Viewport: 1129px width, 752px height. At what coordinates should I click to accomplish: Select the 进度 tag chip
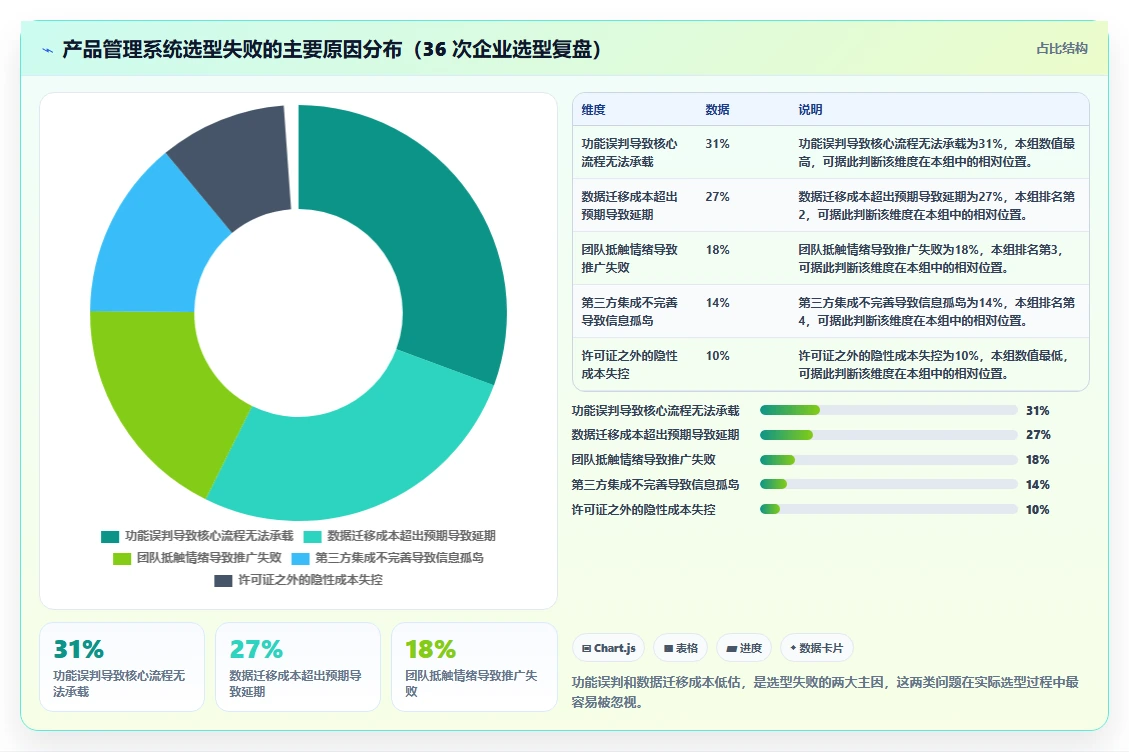744,648
